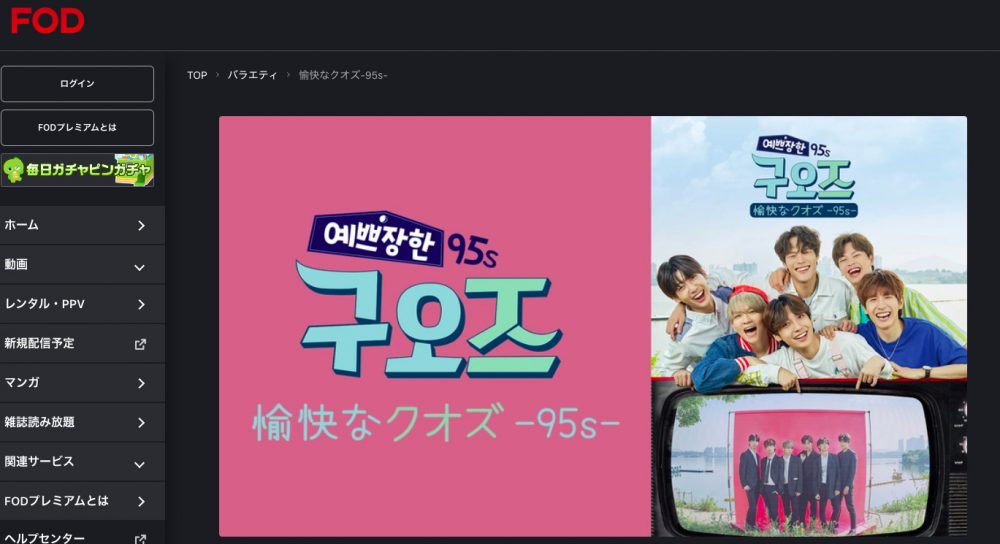
Task: Click external link icon for 新規配信予定
Action: (140, 344)
